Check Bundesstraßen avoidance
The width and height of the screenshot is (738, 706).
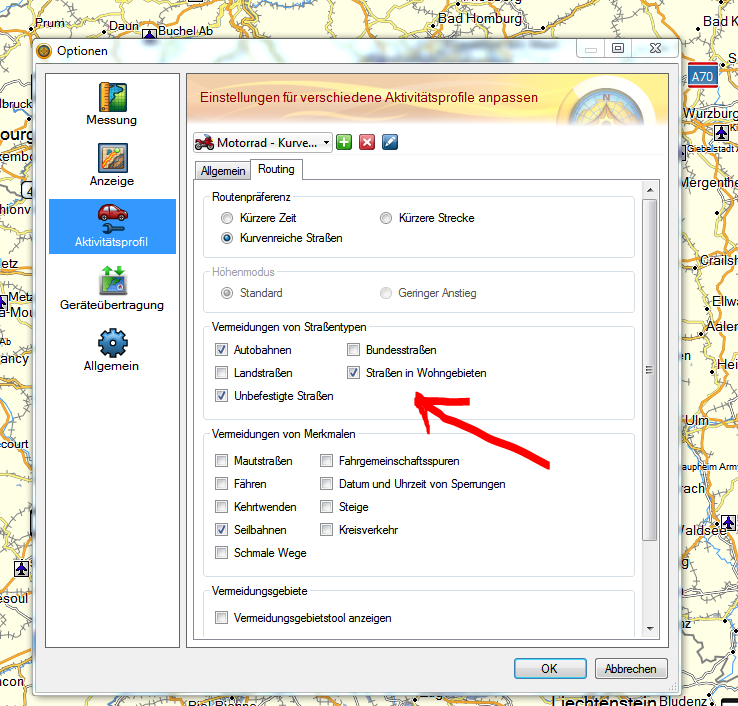[x=353, y=350]
